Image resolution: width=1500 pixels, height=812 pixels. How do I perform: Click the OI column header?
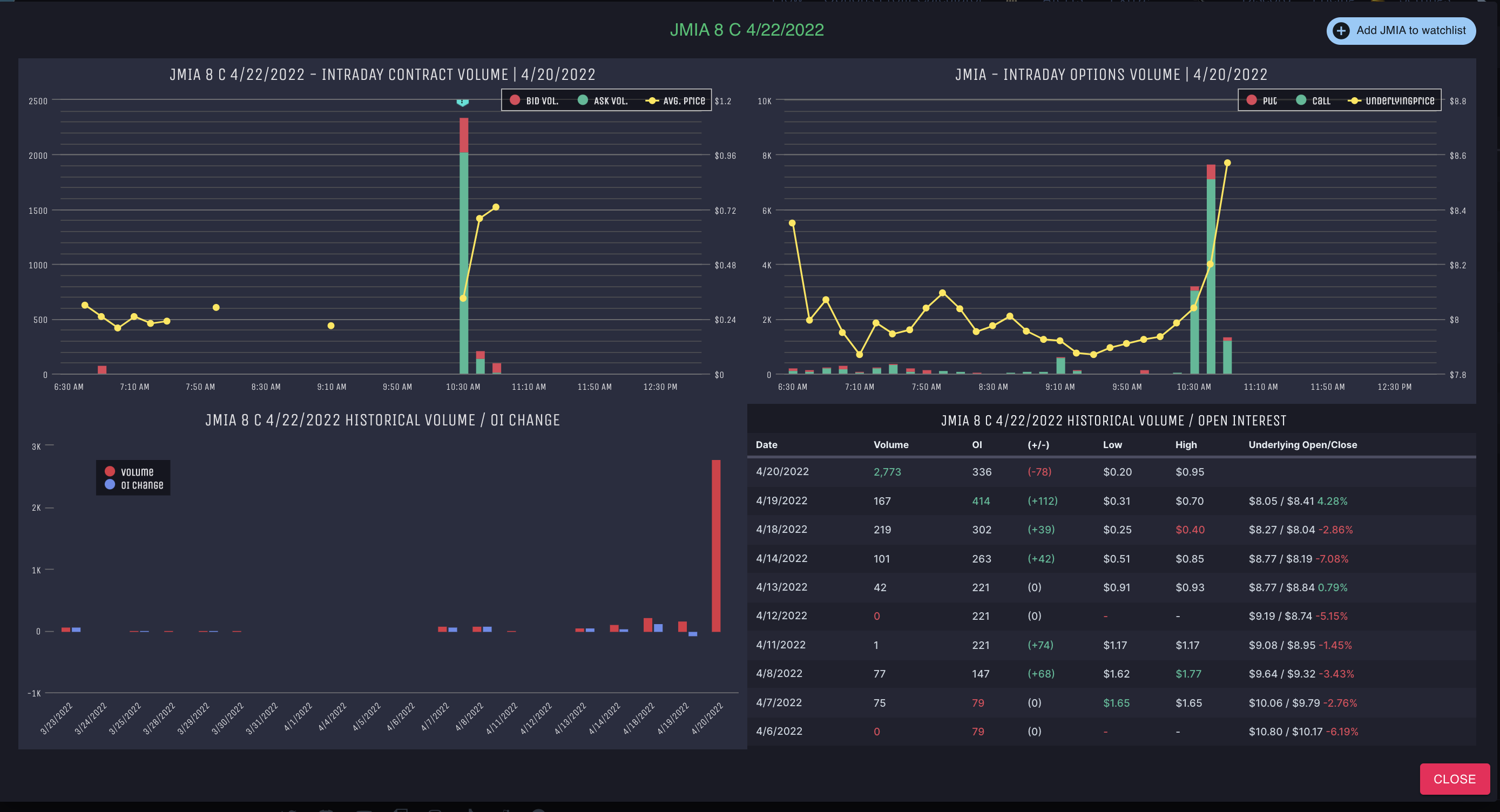977,445
